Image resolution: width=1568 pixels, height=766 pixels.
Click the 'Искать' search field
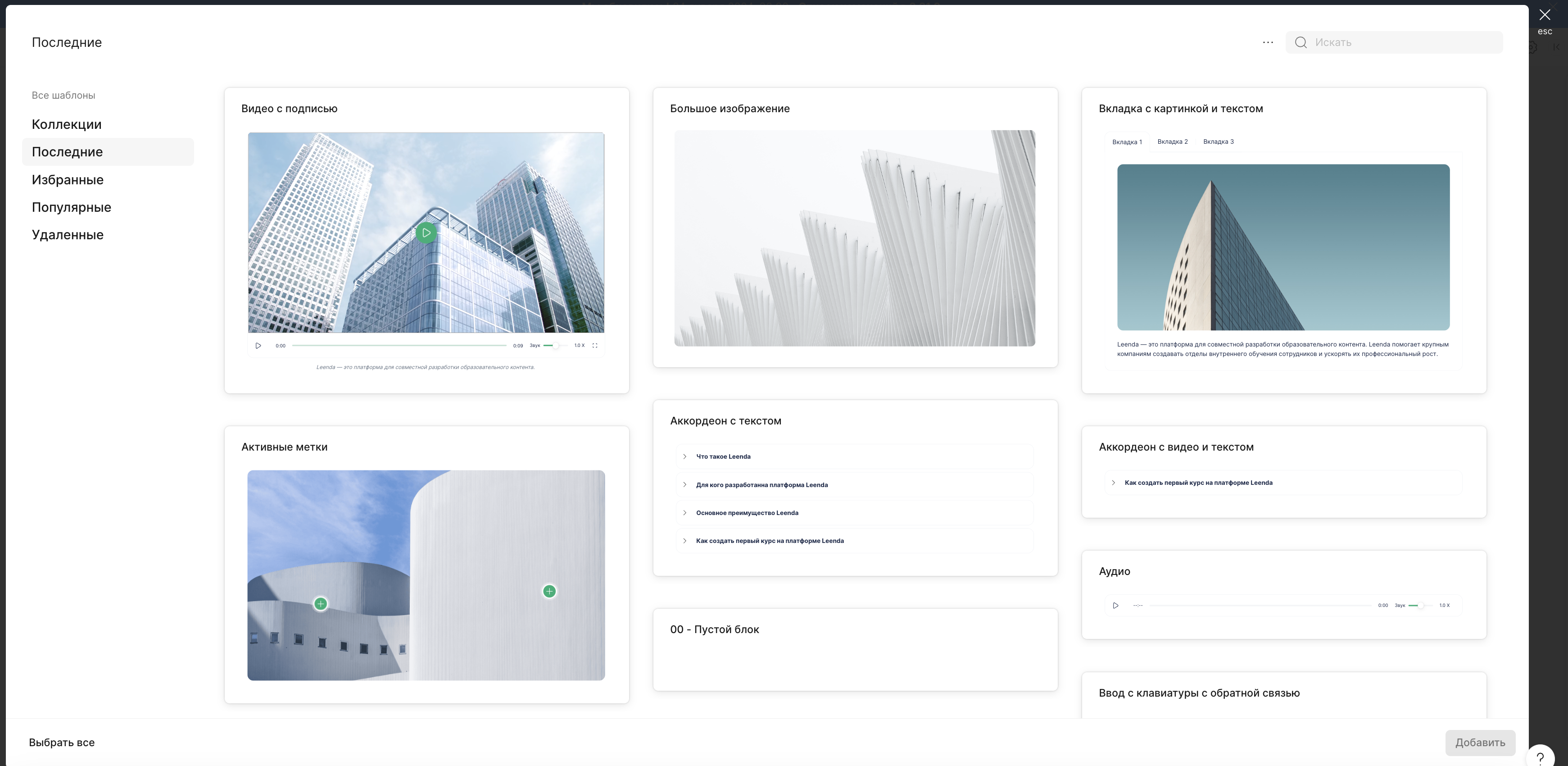click(1400, 43)
